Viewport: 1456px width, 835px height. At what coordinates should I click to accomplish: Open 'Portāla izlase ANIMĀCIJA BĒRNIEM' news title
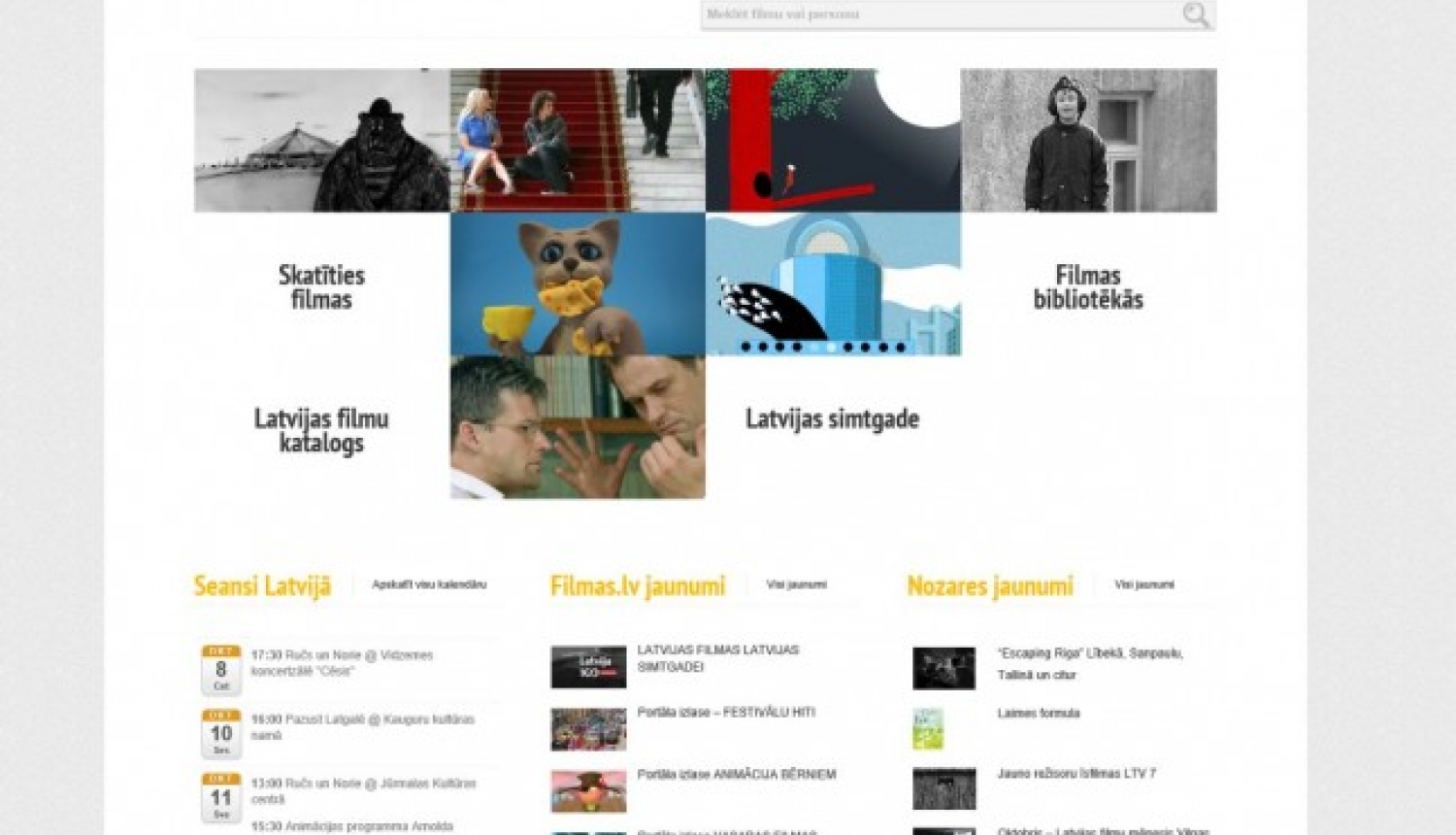click(x=737, y=774)
